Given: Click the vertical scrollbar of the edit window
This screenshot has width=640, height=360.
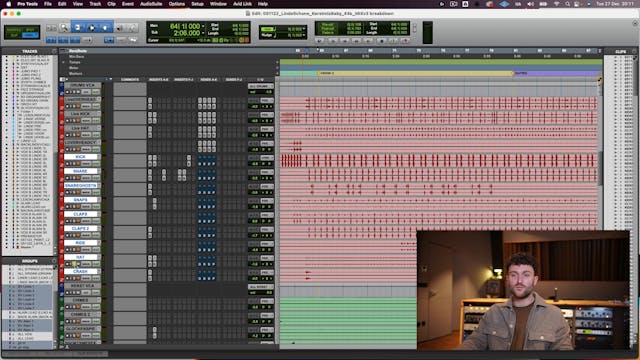Looking at the screenshot, I should [x=600, y=169].
